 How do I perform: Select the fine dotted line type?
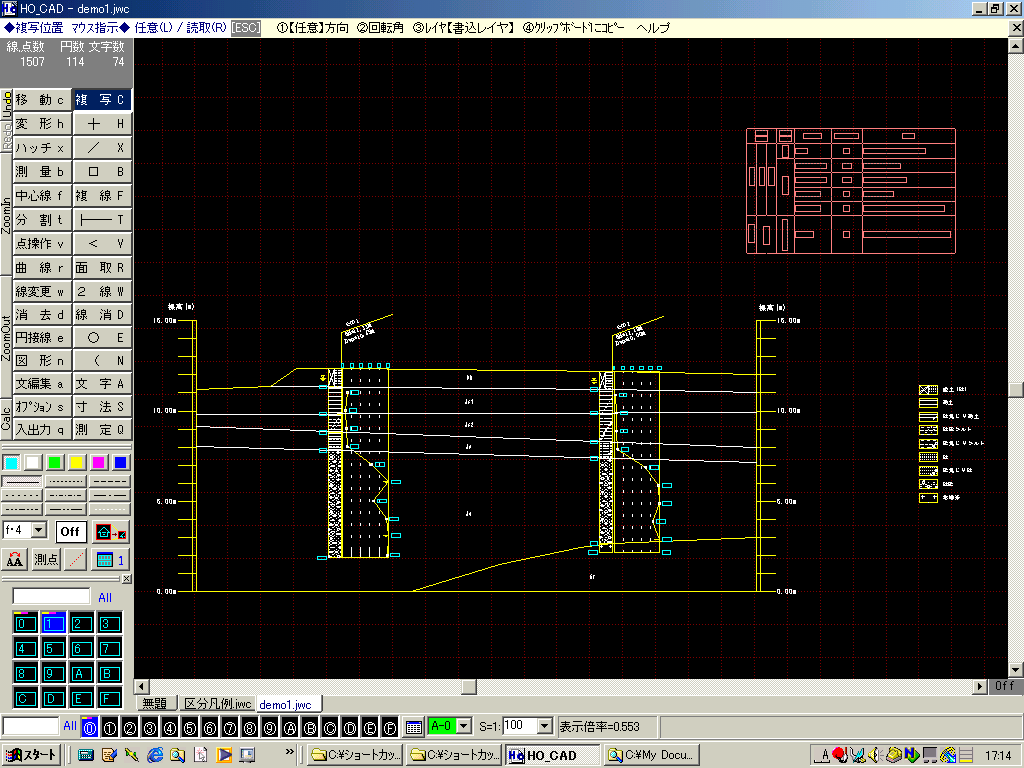(x=66, y=481)
